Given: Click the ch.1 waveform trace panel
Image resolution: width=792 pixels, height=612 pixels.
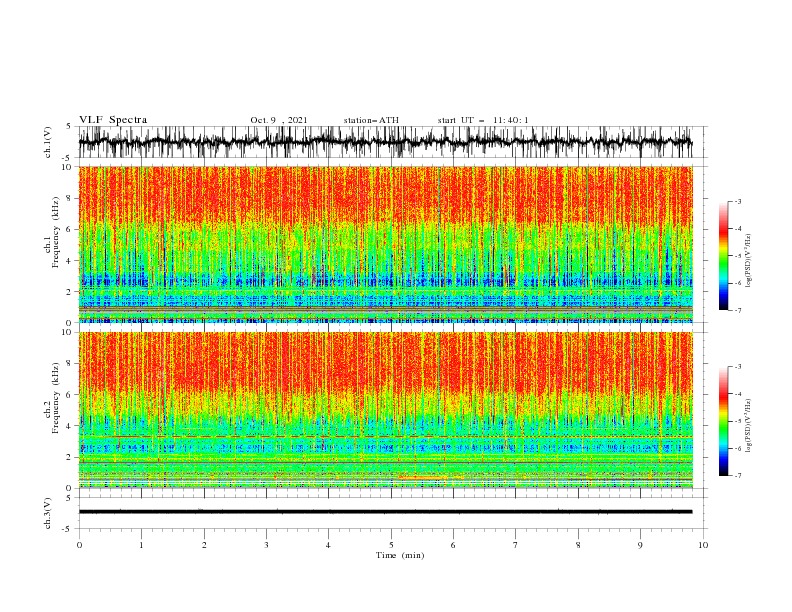Looking at the screenshot, I should tap(392, 142).
